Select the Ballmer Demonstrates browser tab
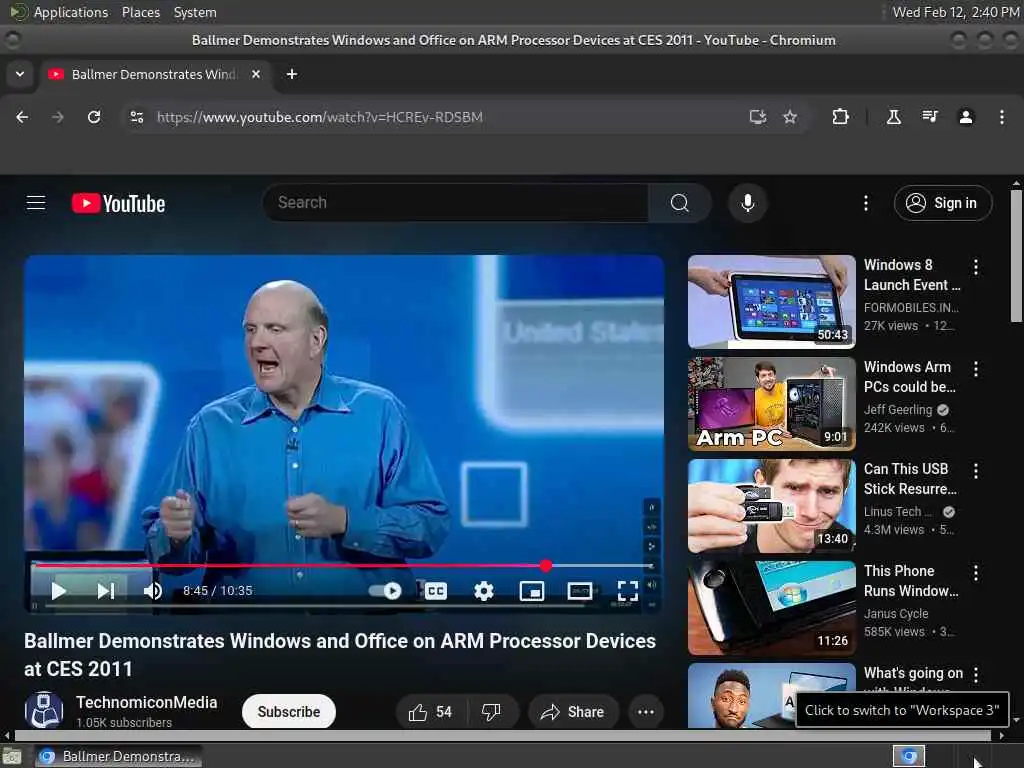Screen dimensions: 1024x768 (x=153, y=74)
